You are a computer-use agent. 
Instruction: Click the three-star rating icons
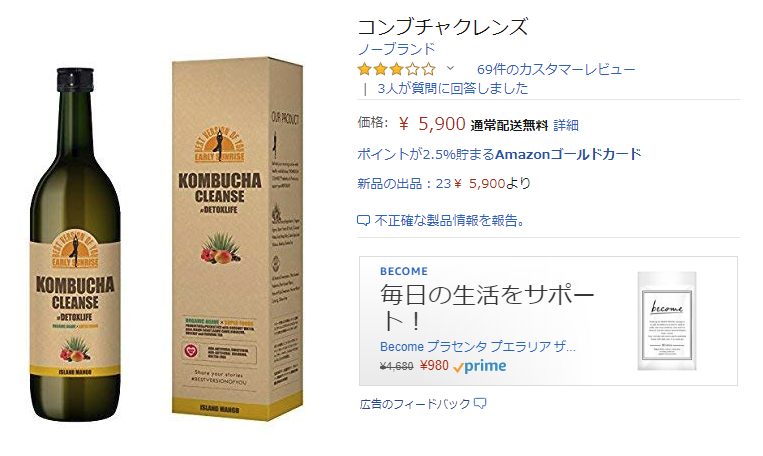[x=397, y=69]
